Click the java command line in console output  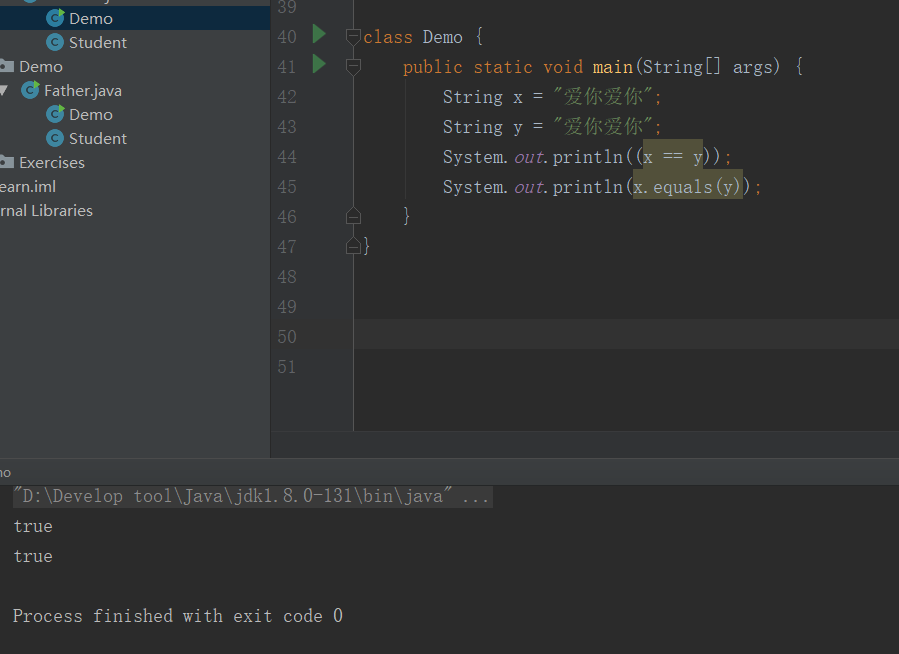253,496
